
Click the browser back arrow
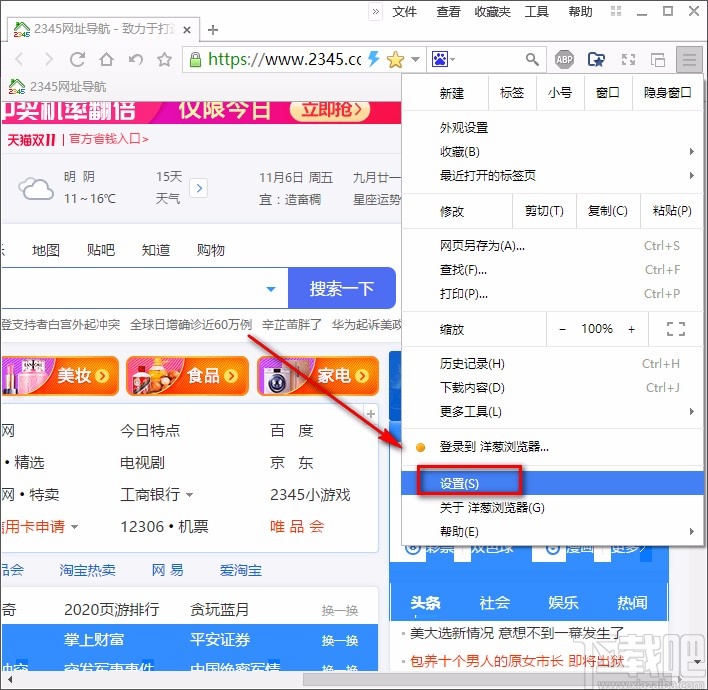[19, 59]
